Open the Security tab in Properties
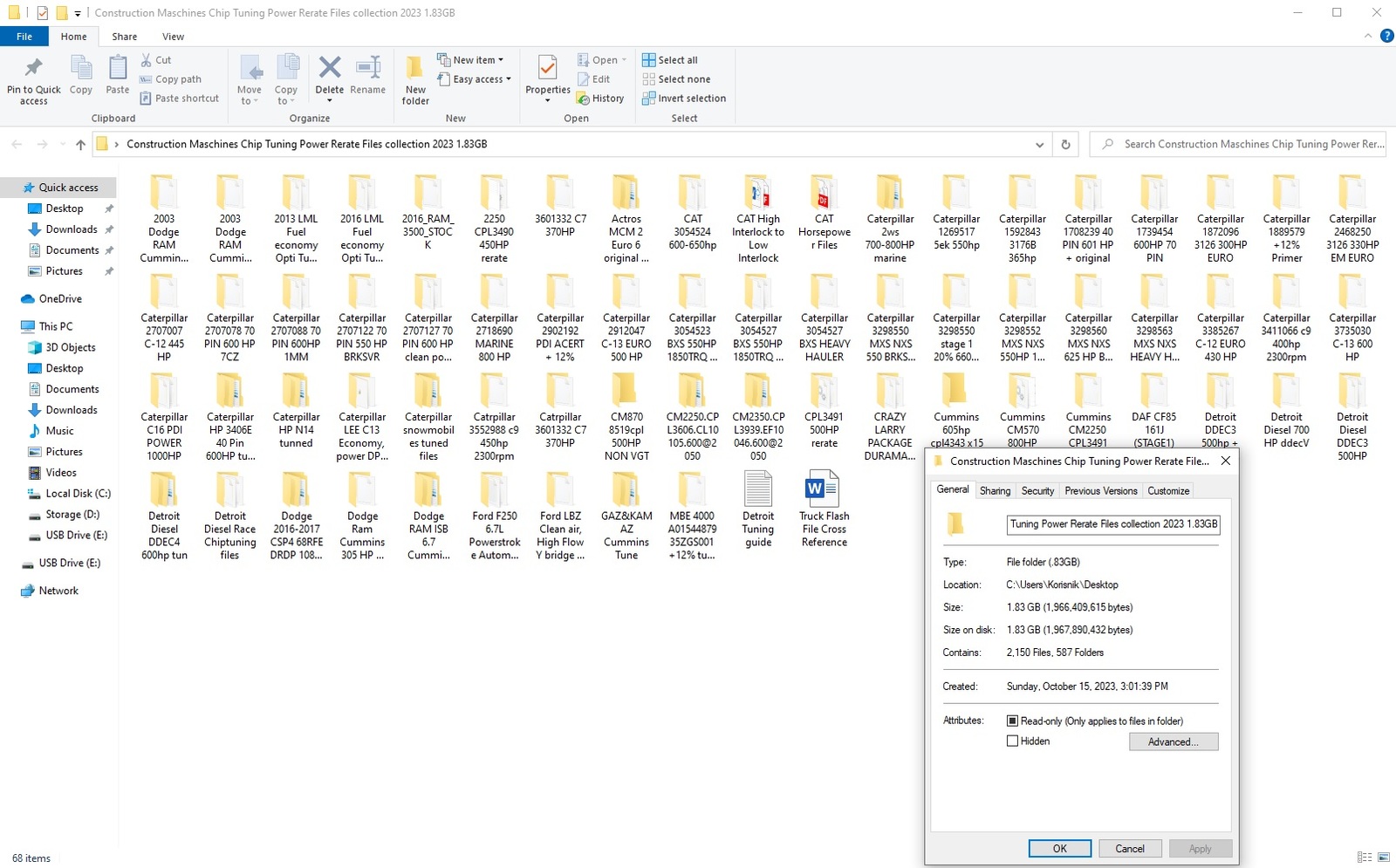The image size is (1396, 868). tap(1037, 491)
